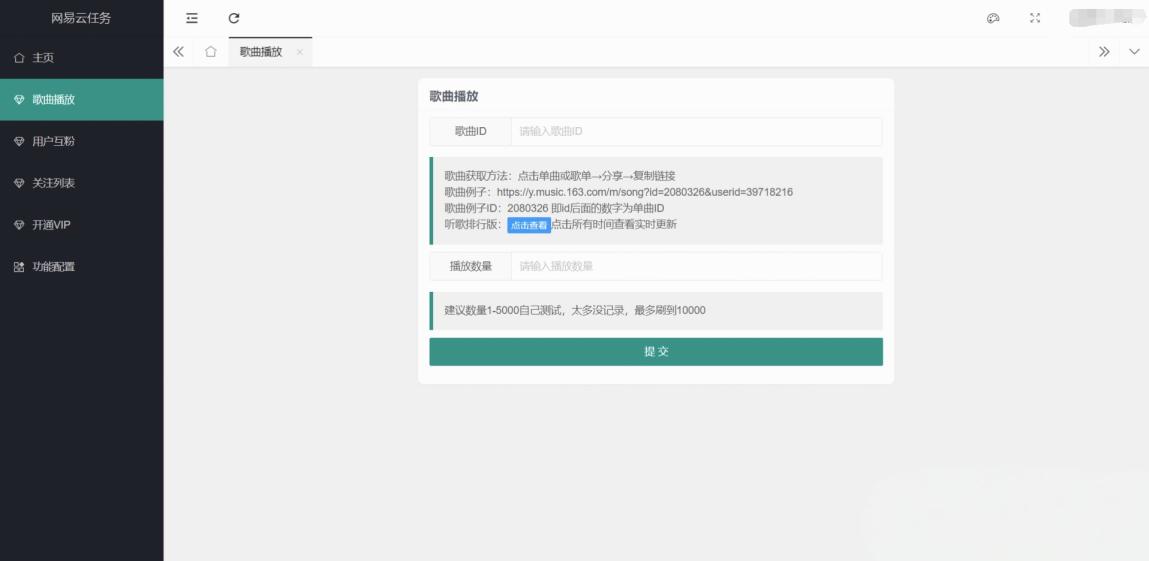The width and height of the screenshot is (1149, 561).
Task: Open the tab options dropdown arrow
Action: [1134, 52]
